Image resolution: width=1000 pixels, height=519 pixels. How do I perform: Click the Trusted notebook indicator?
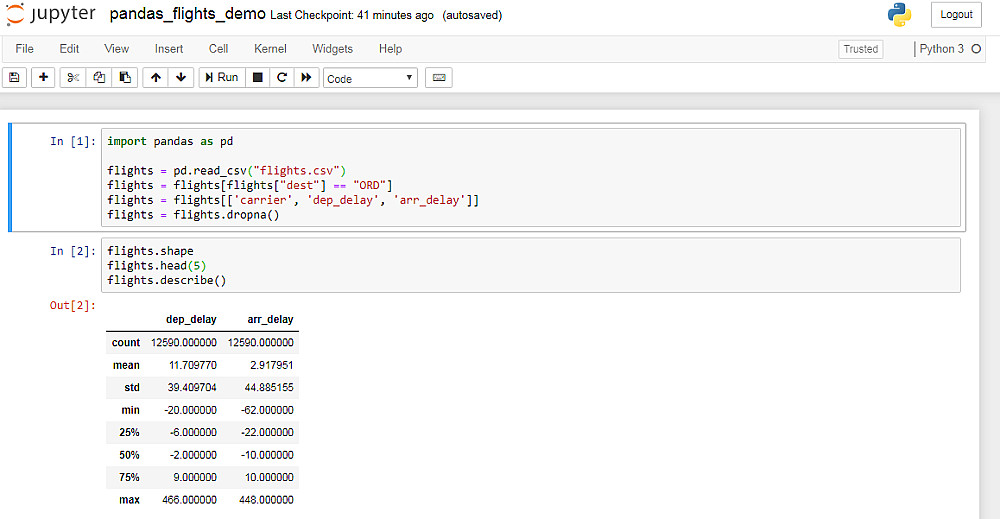(x=860, y=49)
